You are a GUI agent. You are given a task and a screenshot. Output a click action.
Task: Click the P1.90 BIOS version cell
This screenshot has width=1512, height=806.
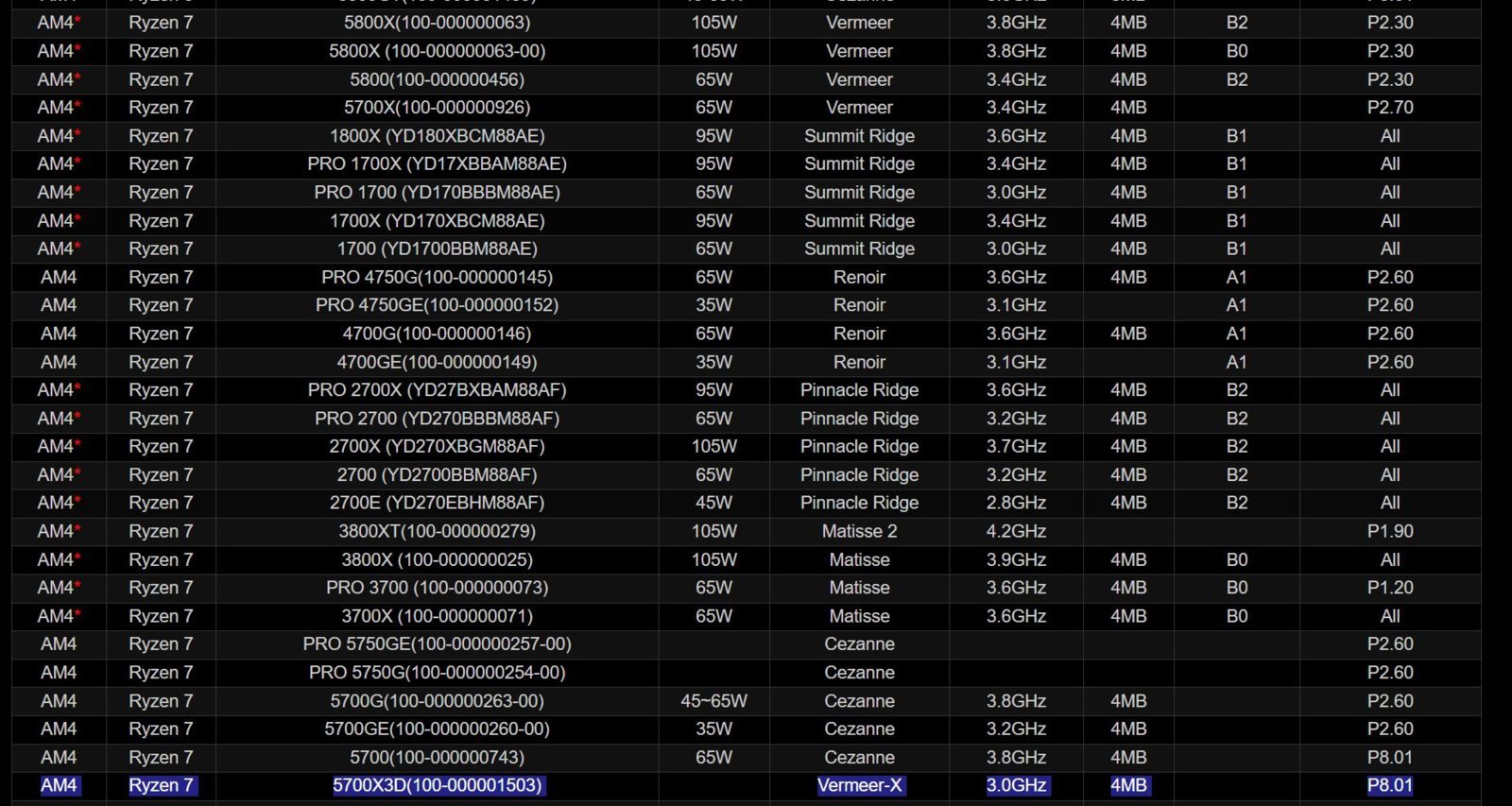click(1390, 531)
